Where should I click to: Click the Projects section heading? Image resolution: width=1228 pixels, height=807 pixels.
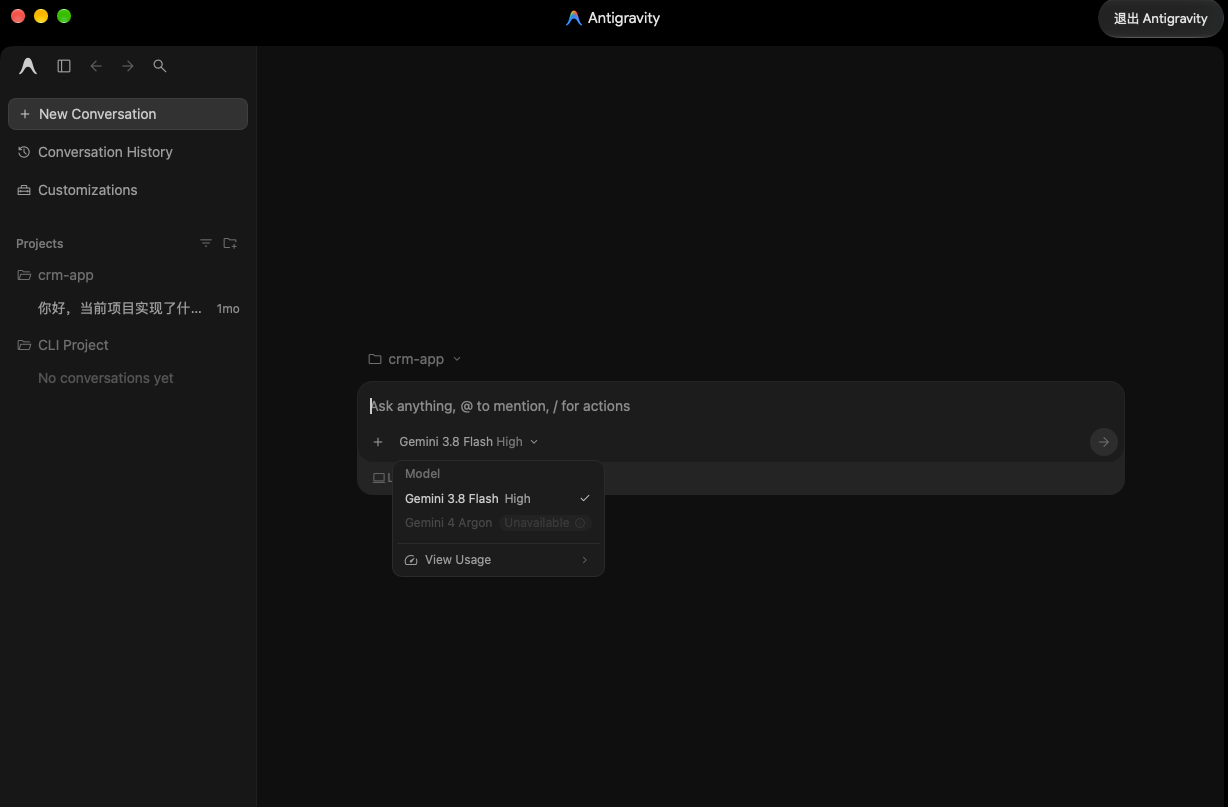tap(40, 244)
